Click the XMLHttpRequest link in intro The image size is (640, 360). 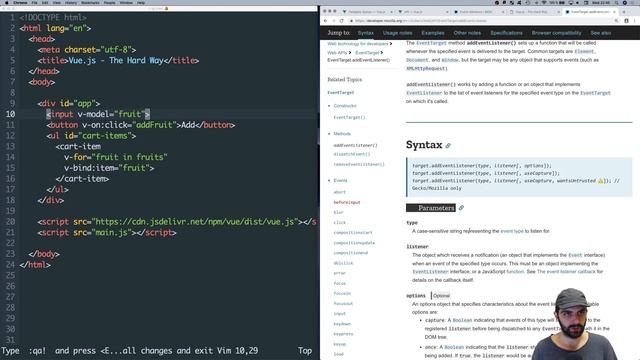coord(427,69)
